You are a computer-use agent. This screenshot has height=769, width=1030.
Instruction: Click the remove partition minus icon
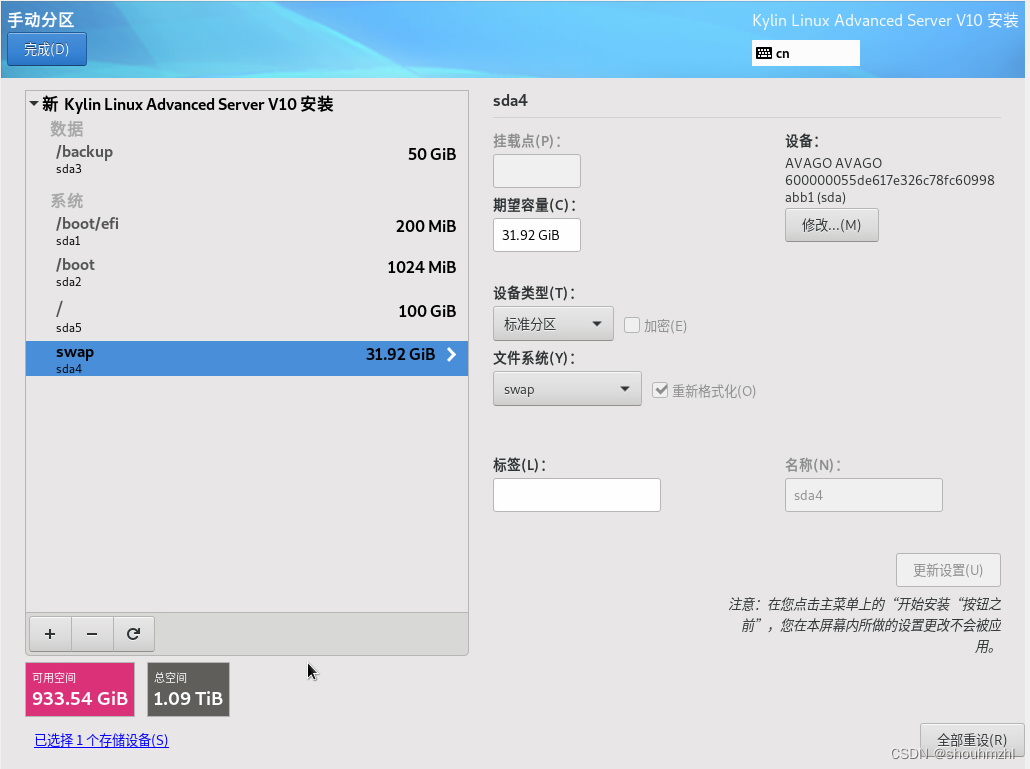tap(92, 634)
